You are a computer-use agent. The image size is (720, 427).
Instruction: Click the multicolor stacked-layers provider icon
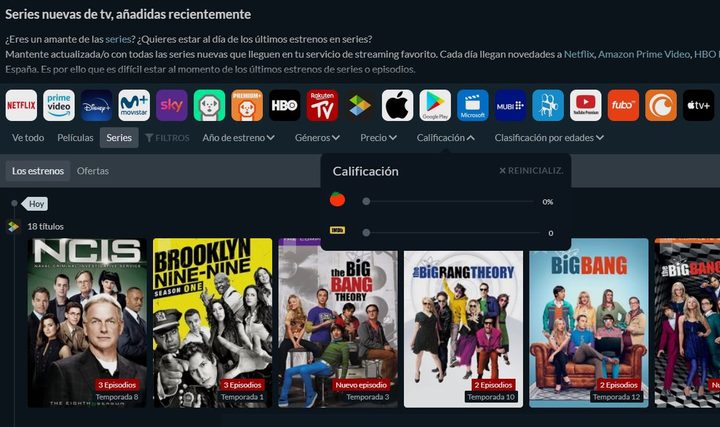point(360,105)
